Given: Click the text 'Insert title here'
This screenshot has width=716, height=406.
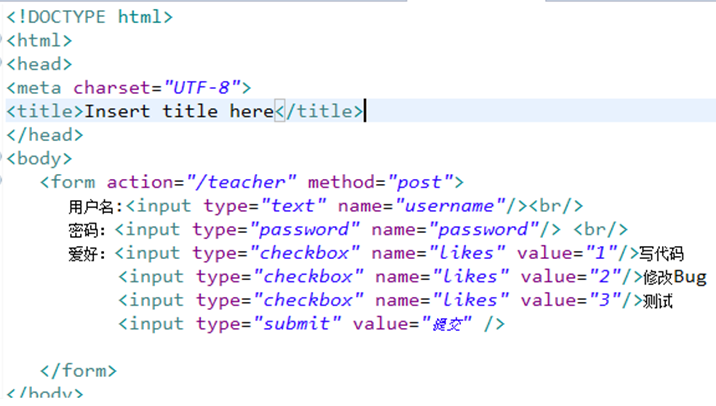Looking at the screenshot, I should point(179,111).
